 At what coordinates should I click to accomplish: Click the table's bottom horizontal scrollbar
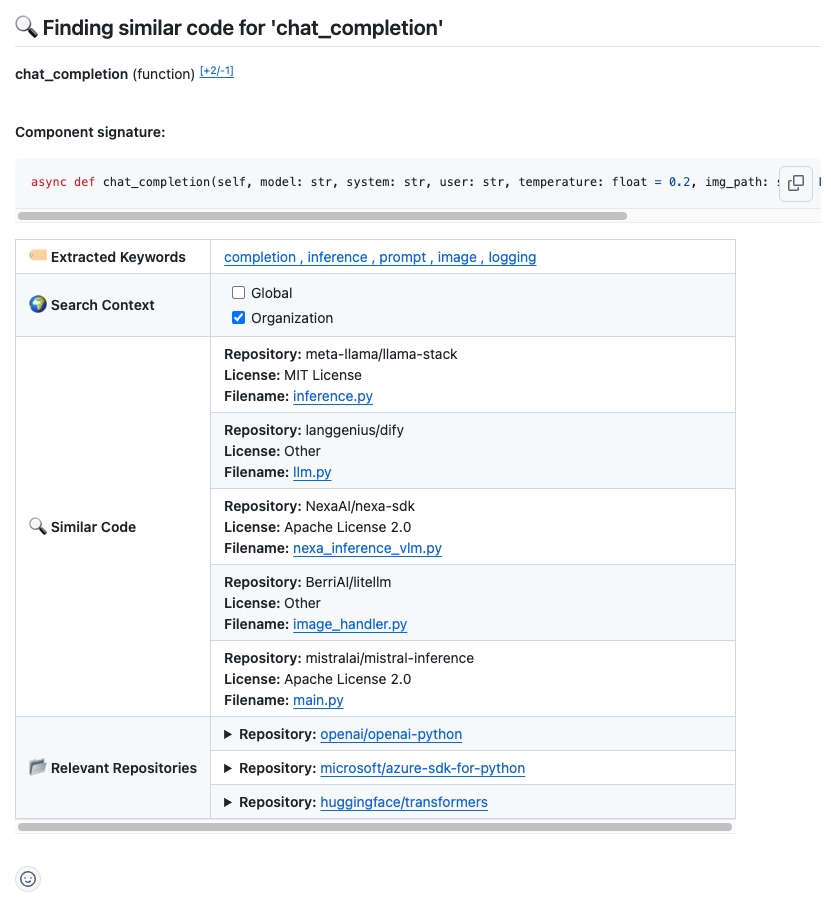[x=375, y=827]
